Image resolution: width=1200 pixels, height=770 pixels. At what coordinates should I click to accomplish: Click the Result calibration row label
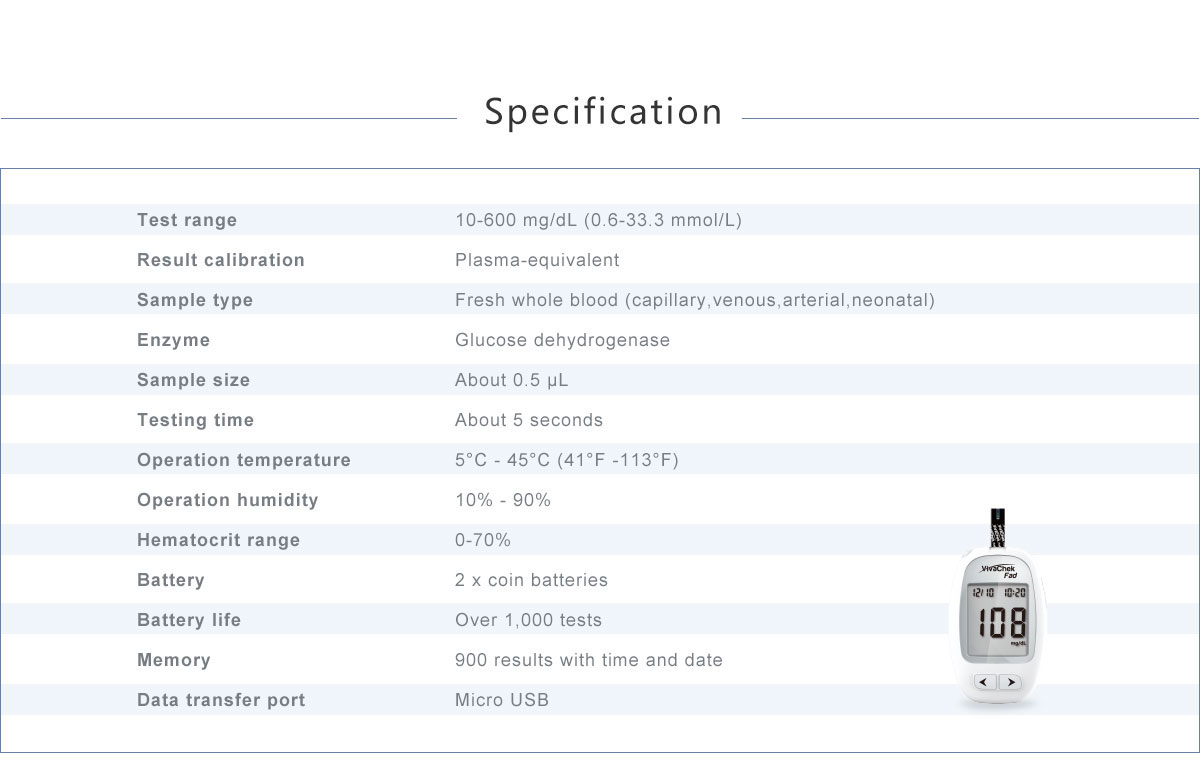pyautogui.click(x=220, y=260)
